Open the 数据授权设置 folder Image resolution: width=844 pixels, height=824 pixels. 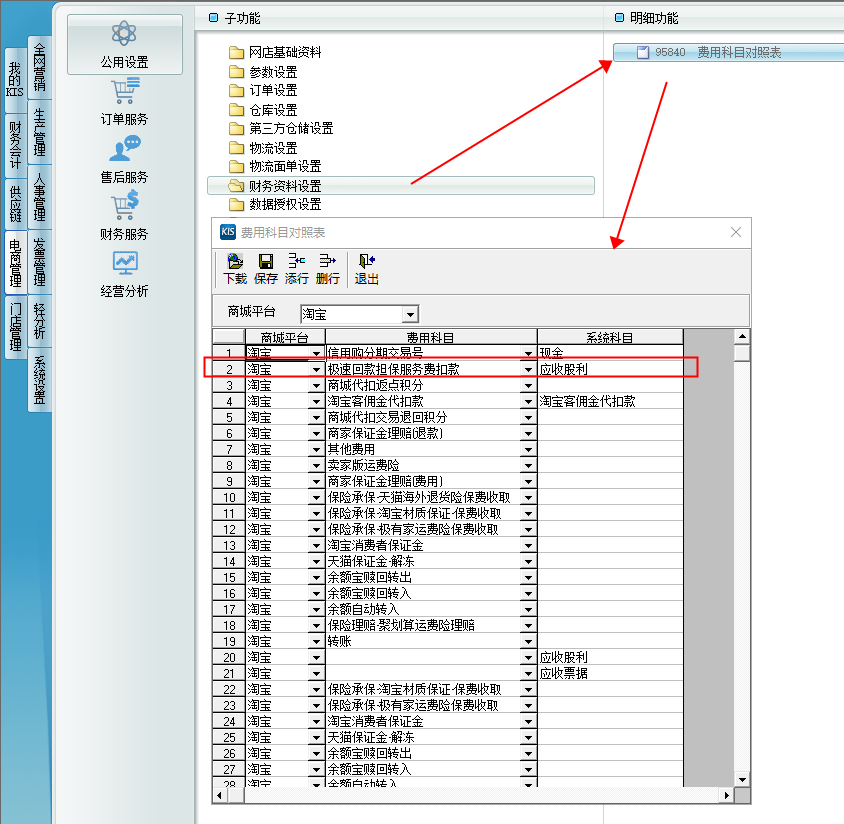click(275, 204)
